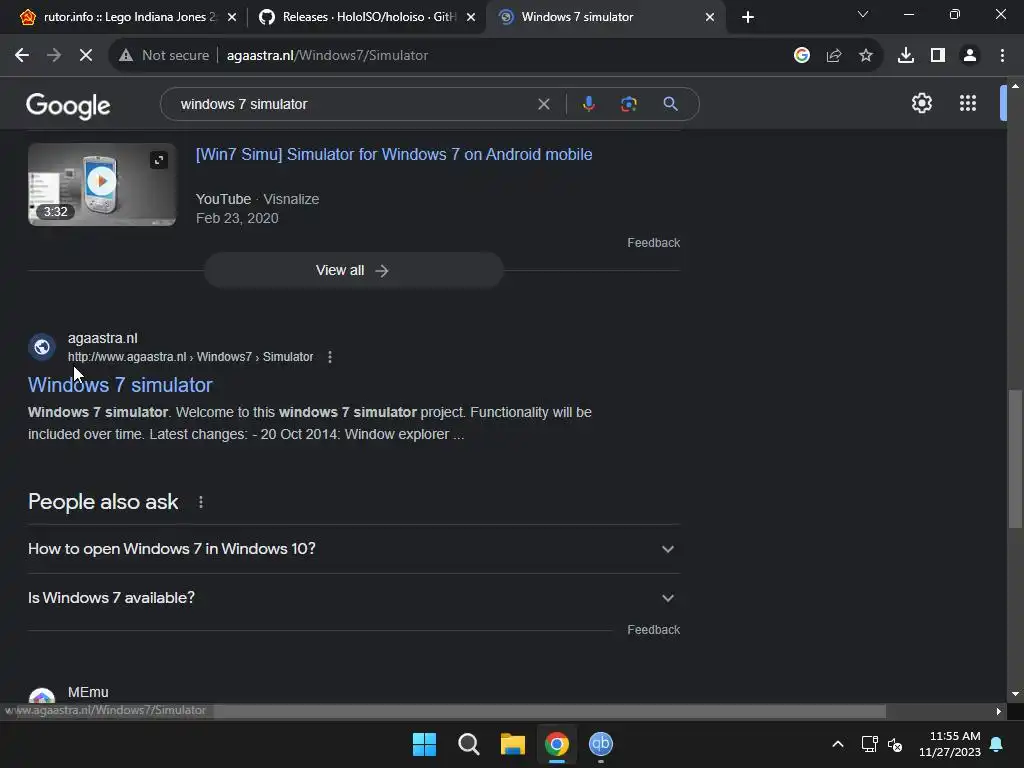Start voice search with microphone
1024x768 pixels.
tap(588, 104)
